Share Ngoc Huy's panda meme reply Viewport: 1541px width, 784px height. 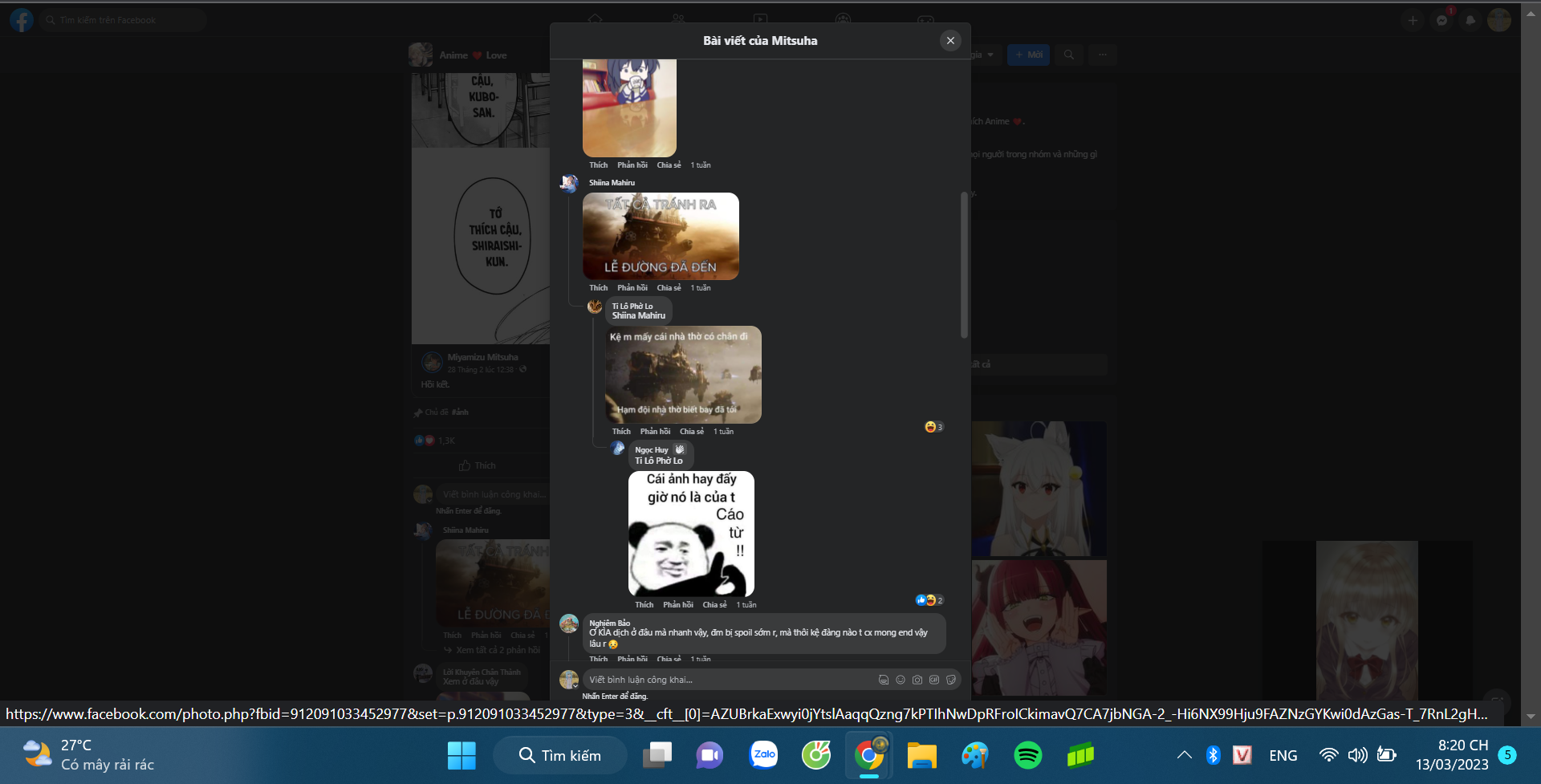click(714, 604)
